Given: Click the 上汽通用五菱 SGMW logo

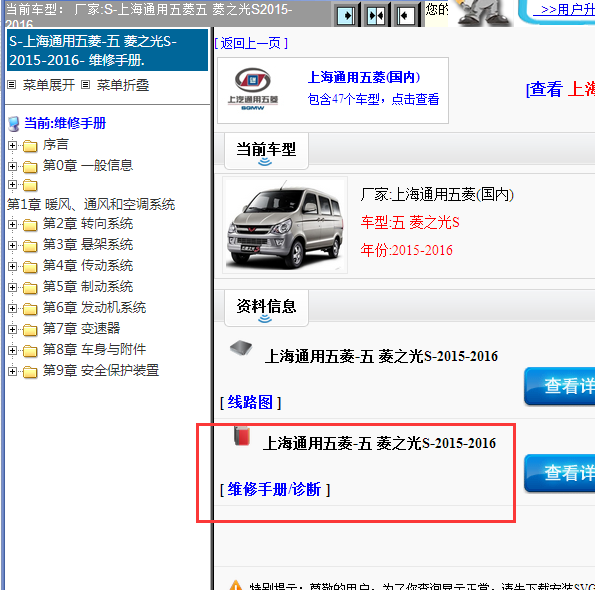Looking at the screenshot, I should point(253,89).
